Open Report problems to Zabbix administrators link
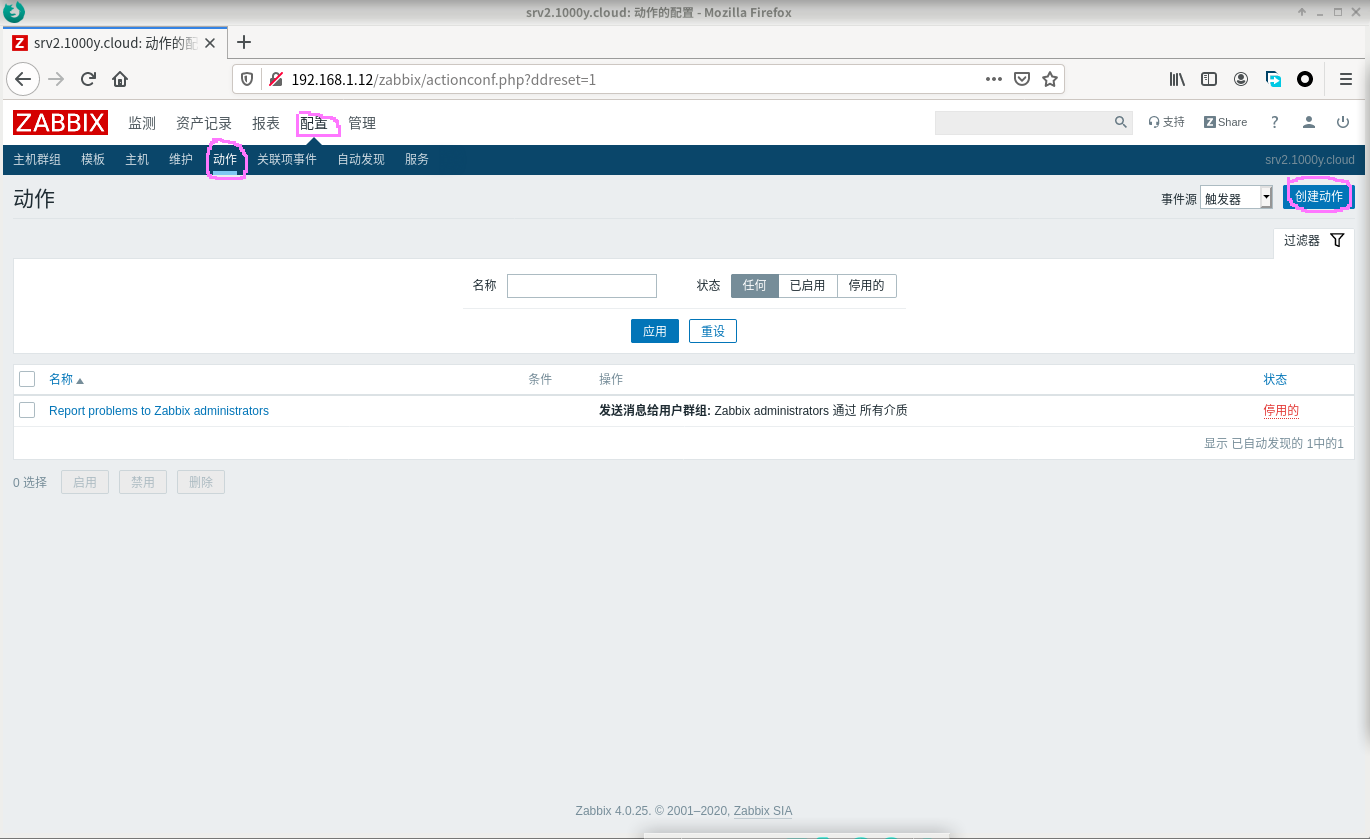1370x839 pixels. pos(159,411)
